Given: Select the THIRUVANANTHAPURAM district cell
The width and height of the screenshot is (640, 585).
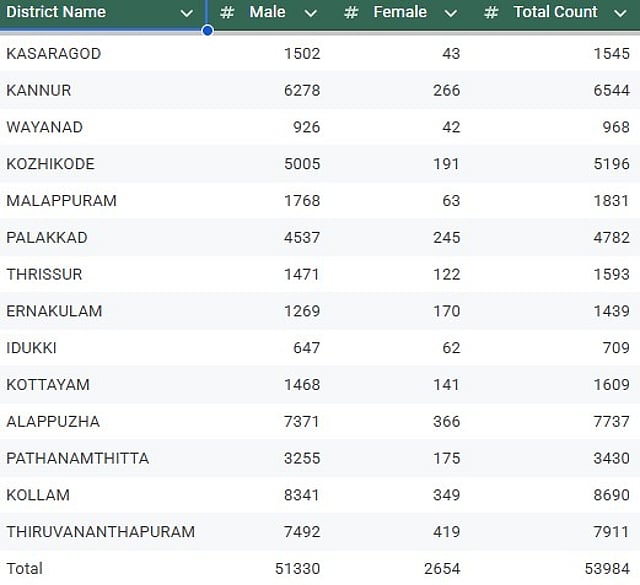Looking at the screenshot, I should click(100, 532).
